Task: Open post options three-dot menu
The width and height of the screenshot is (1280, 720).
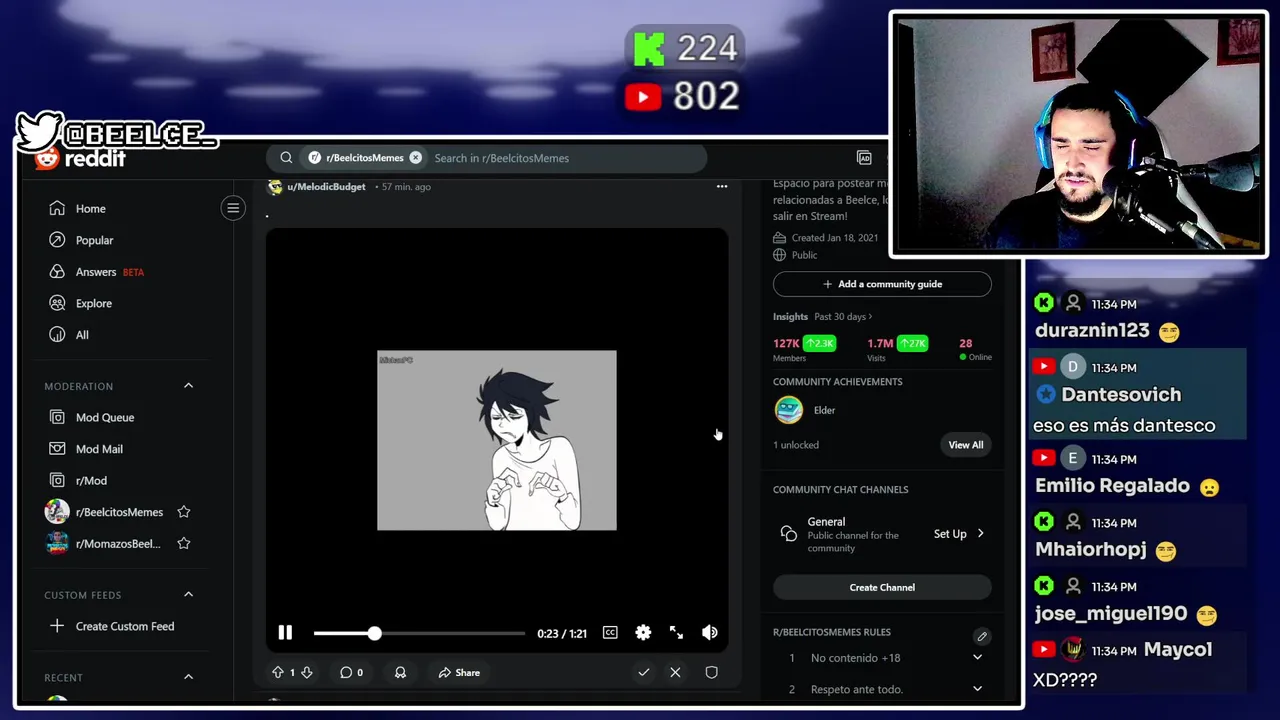Action: point(722,187)
